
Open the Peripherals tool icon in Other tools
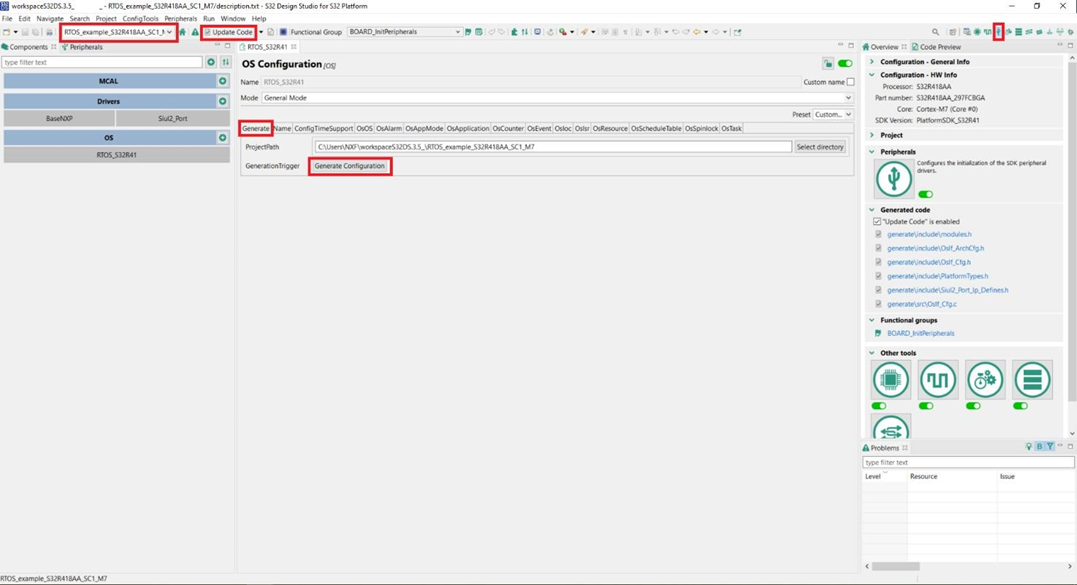(x=985, y=379)
